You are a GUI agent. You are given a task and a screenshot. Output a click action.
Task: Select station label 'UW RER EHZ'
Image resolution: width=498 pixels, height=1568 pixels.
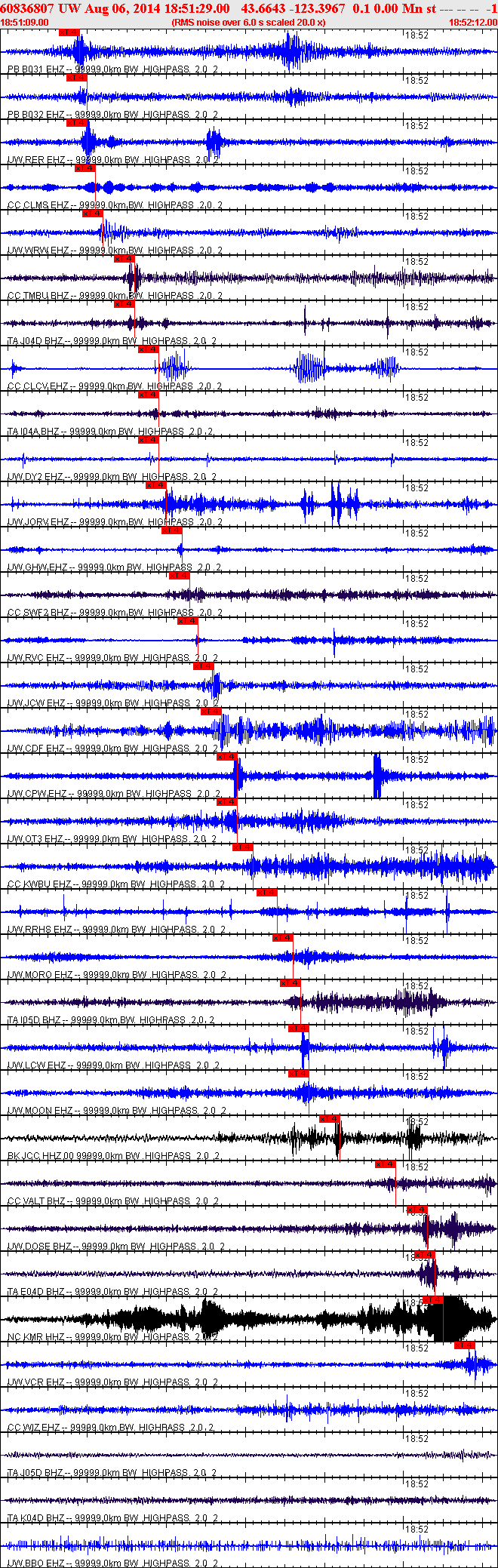click(36, 160)
